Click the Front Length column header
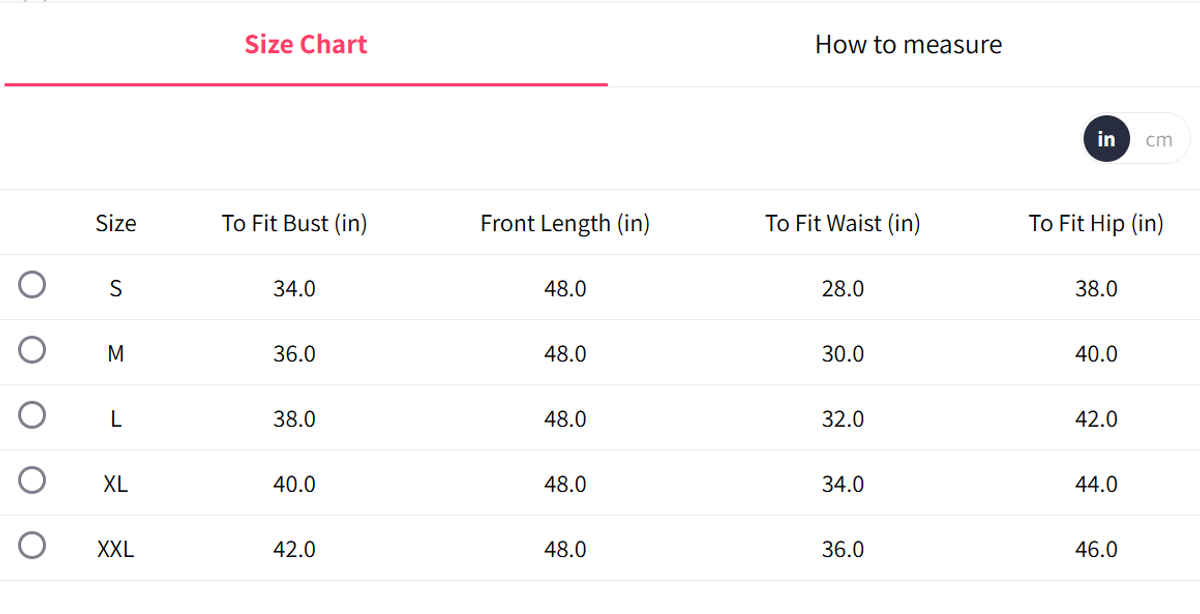The width and height of the screenshot is (1200, 614). point(565,223)
